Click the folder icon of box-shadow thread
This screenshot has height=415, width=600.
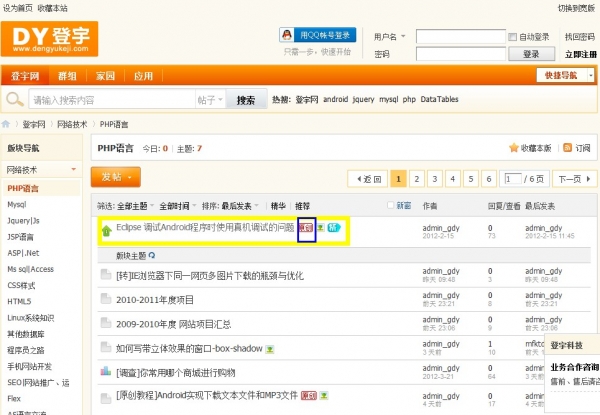tap(106, 347)
